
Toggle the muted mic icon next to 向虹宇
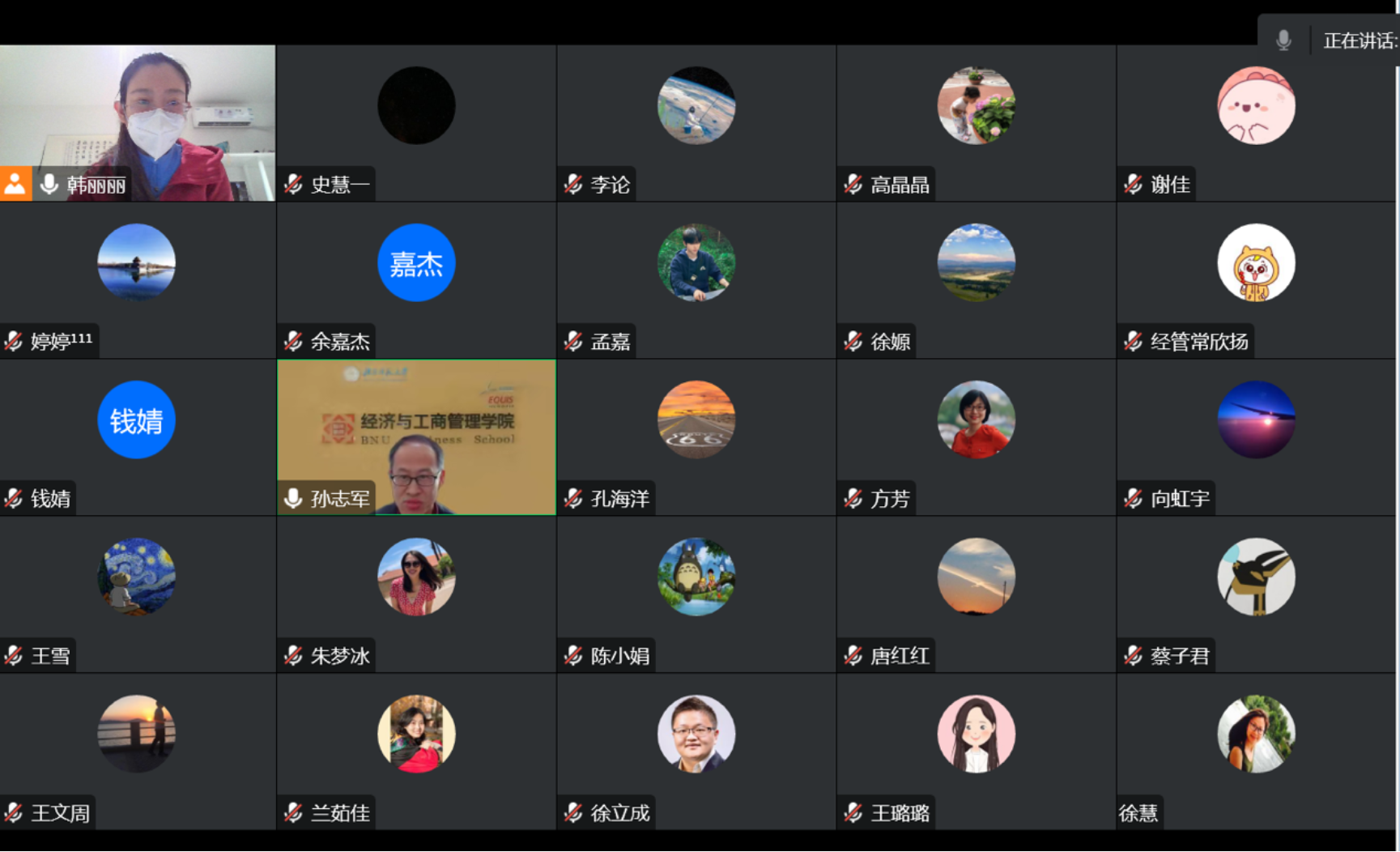(x=1134, y=498)
